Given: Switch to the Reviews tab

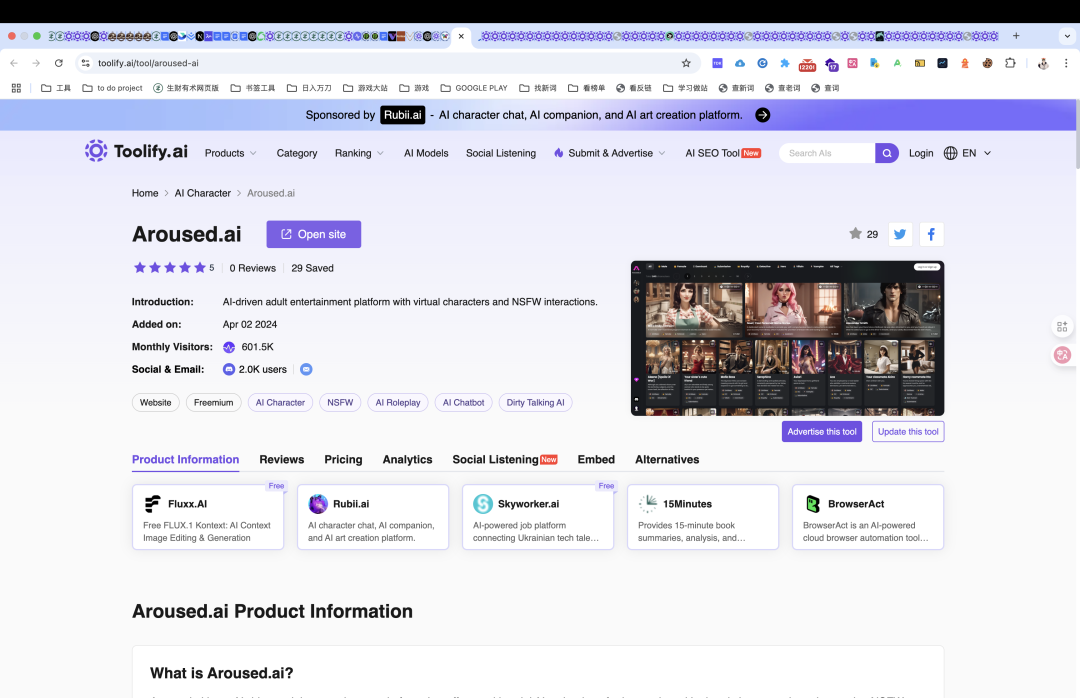Looking at the screenshot, I should (282, 460).
